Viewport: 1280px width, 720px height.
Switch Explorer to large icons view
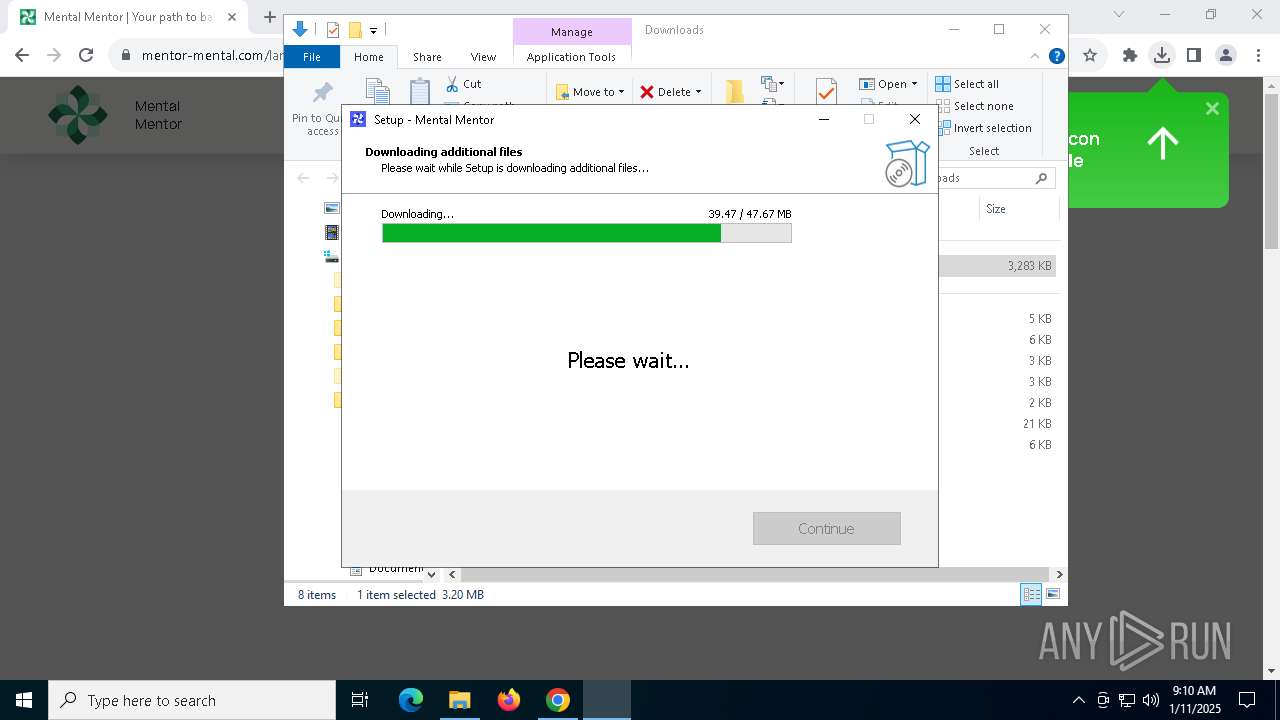coord(1052,594)
